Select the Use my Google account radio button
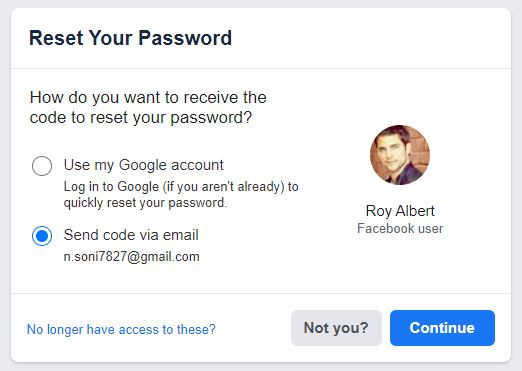The width and height of the screenshot is (522, 371). pos(42,166)
